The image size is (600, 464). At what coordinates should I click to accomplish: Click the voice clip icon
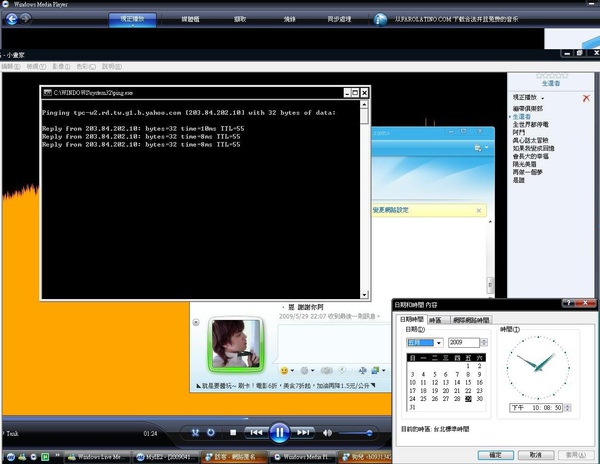point(342,370)
